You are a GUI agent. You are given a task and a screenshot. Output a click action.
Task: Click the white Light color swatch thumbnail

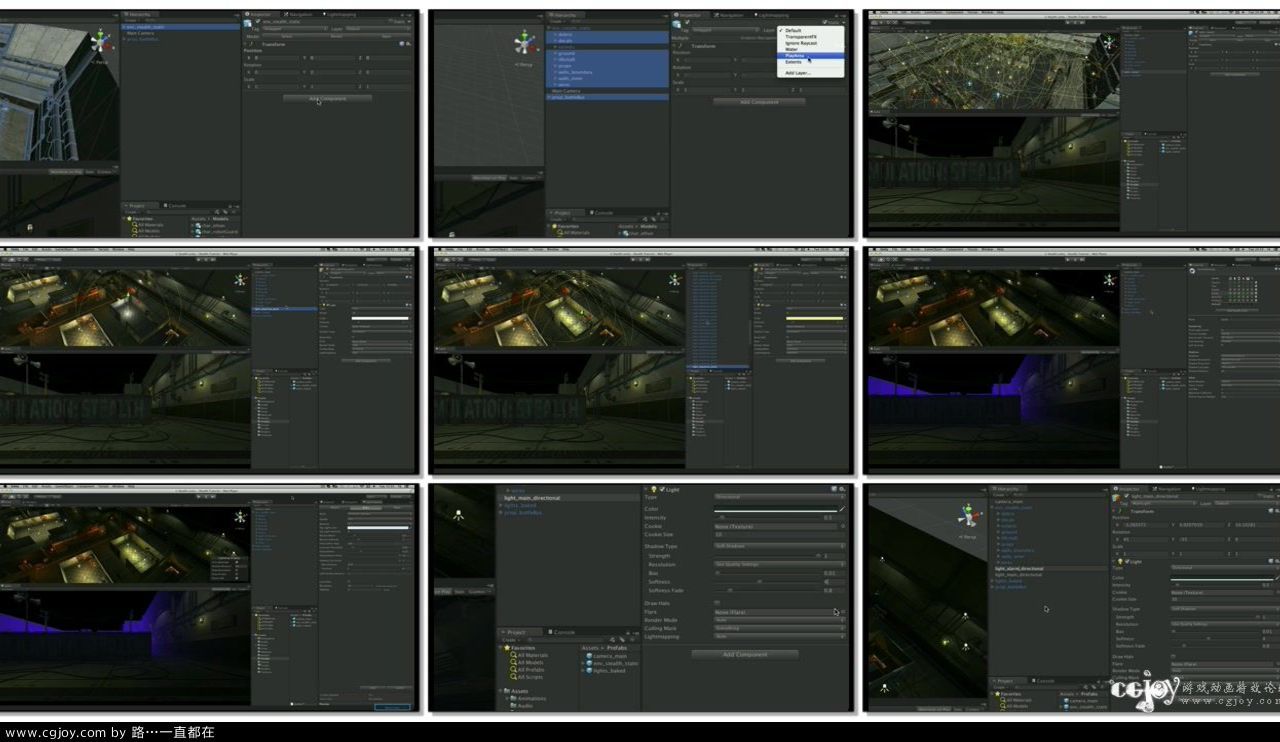click(380, 318)
